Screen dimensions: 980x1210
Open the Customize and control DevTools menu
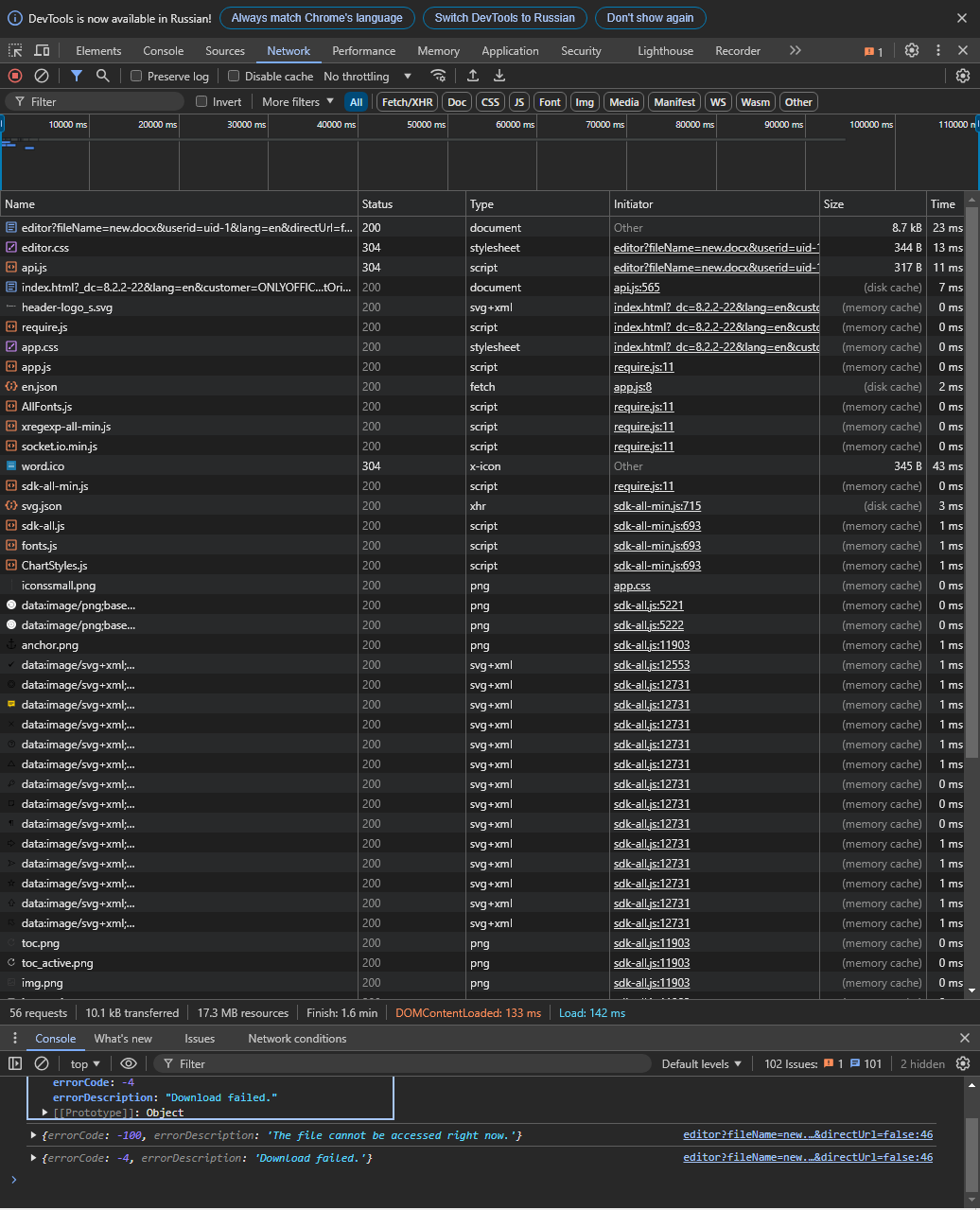938,51
